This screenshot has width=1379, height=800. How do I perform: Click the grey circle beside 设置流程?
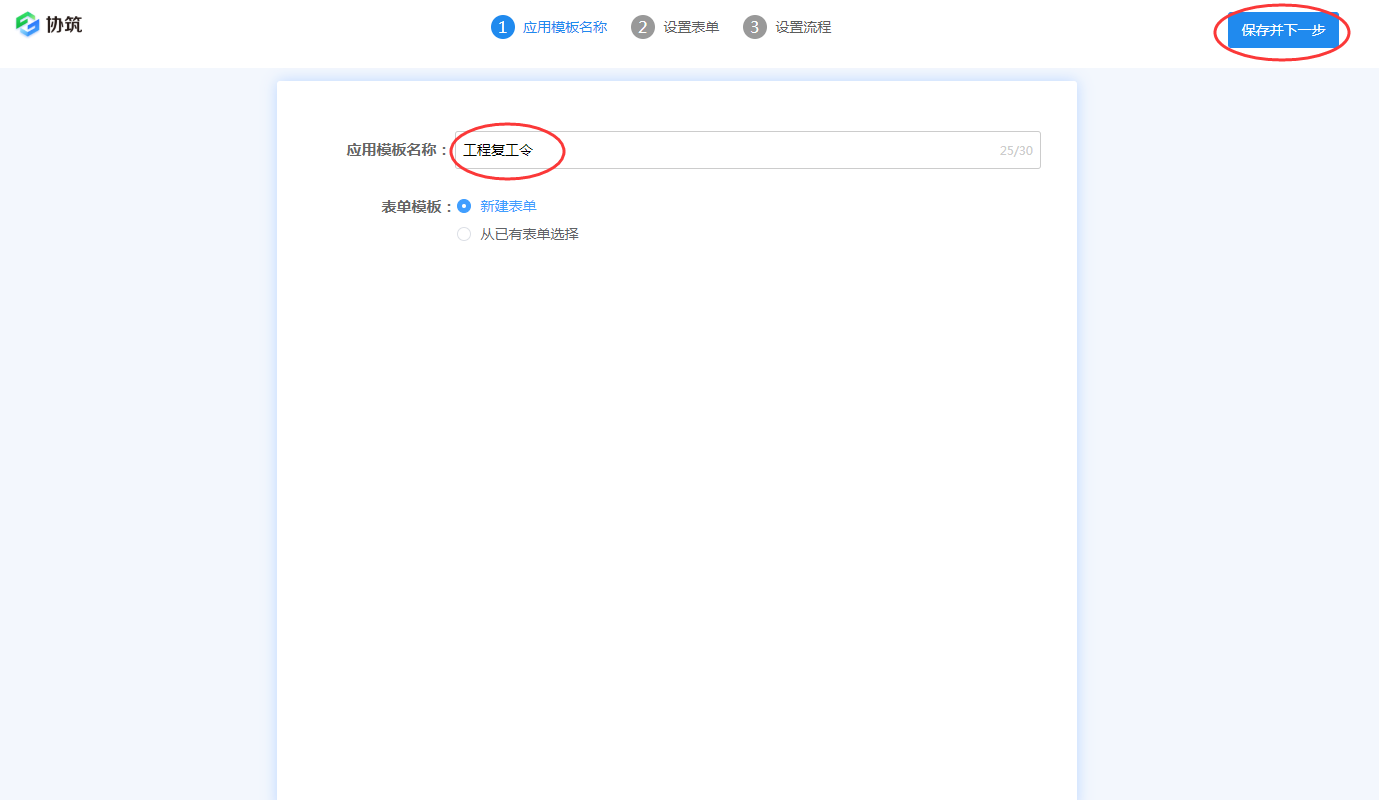click(756, 27)
